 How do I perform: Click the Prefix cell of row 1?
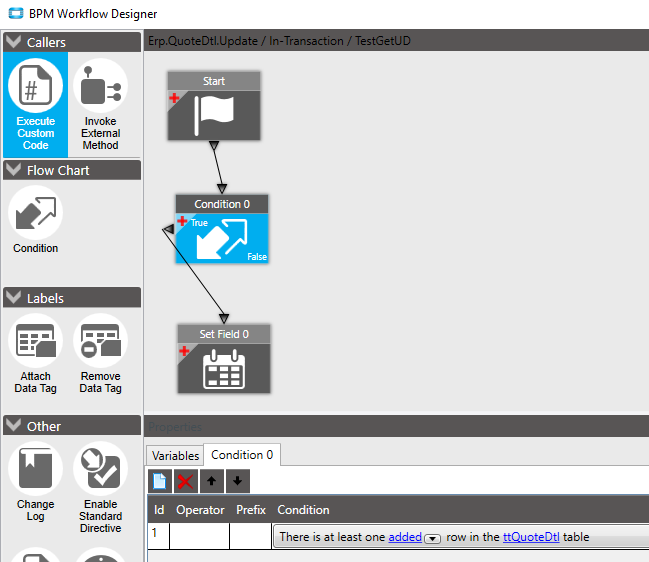pyautogui.click(x=251, y=536)
